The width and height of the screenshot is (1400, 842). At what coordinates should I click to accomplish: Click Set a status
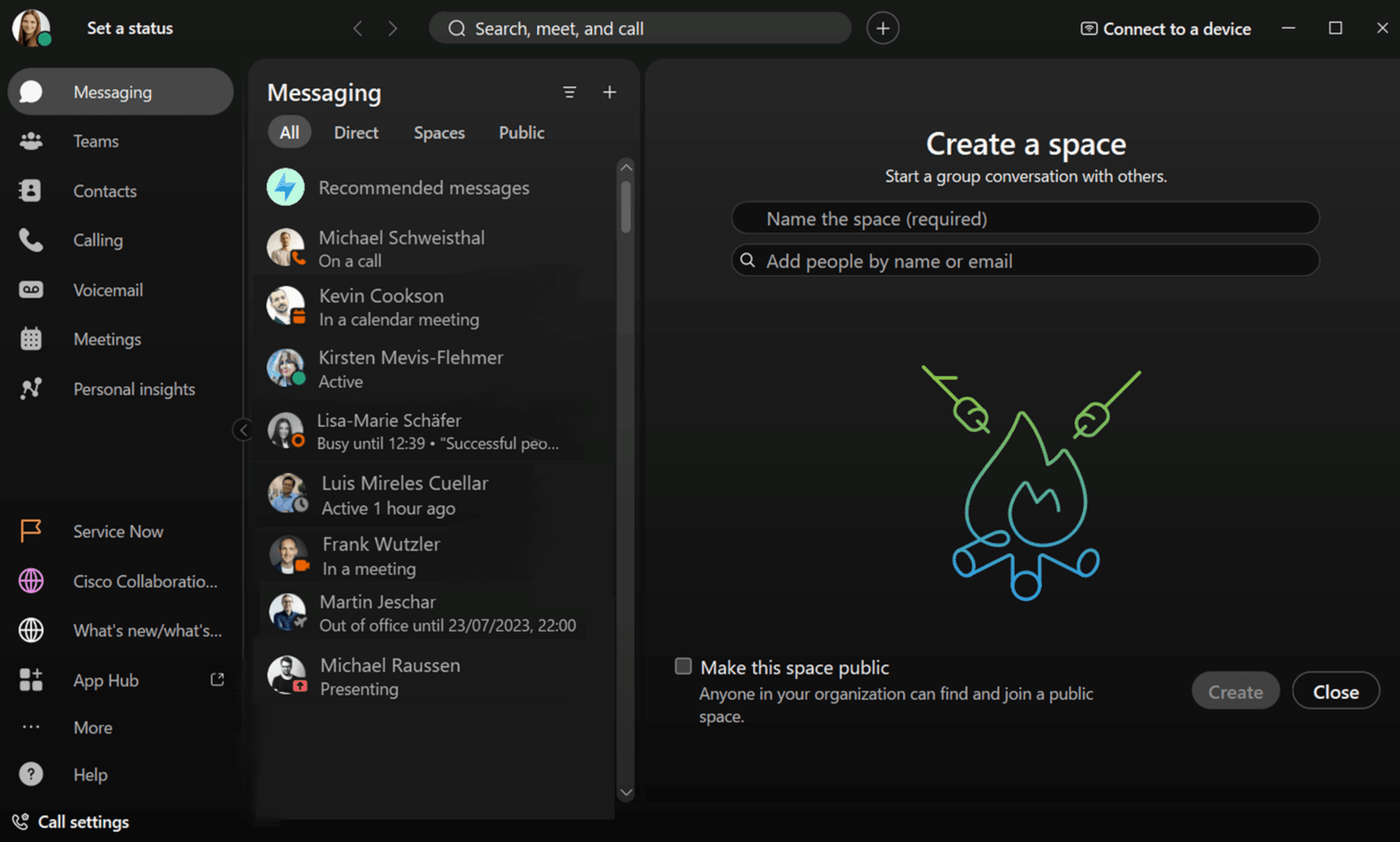pyautogui.click(x=130, y=28)
